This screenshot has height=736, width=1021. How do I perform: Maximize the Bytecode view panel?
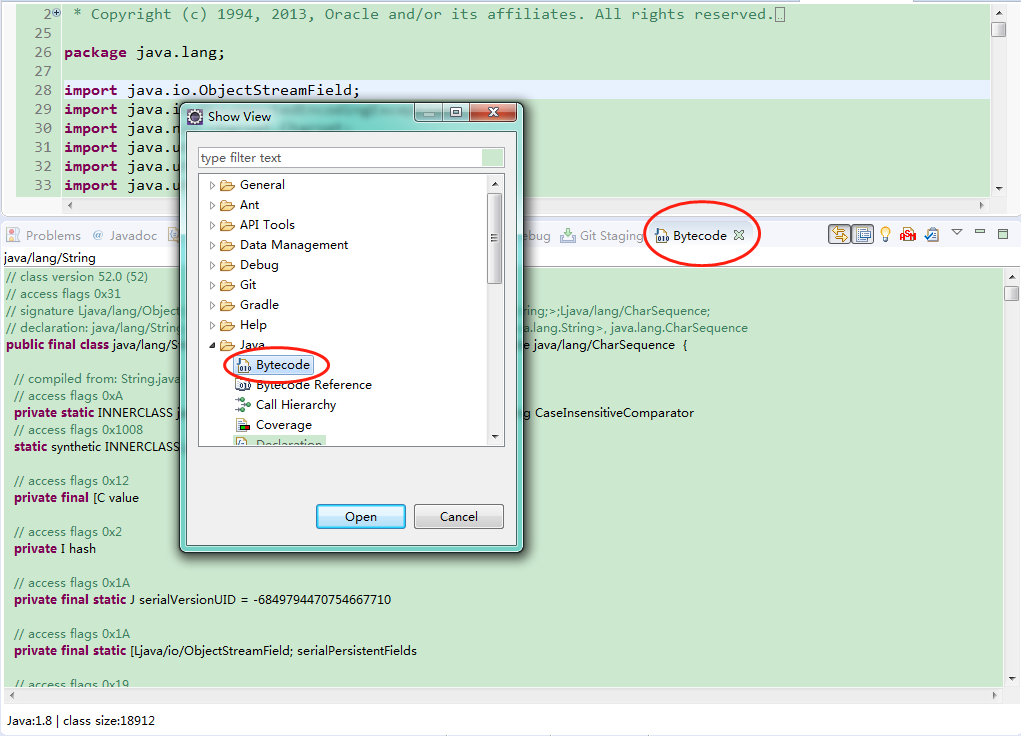pyautogui.click(x=1003, y=233)
